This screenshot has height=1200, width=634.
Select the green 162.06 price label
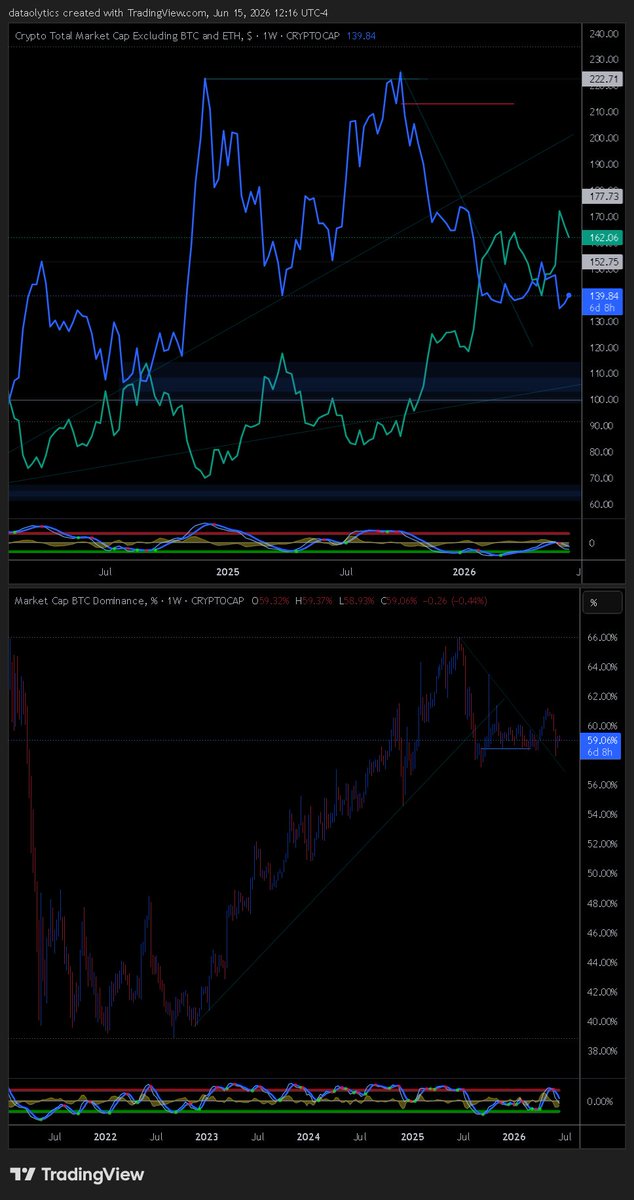(604, 237)
